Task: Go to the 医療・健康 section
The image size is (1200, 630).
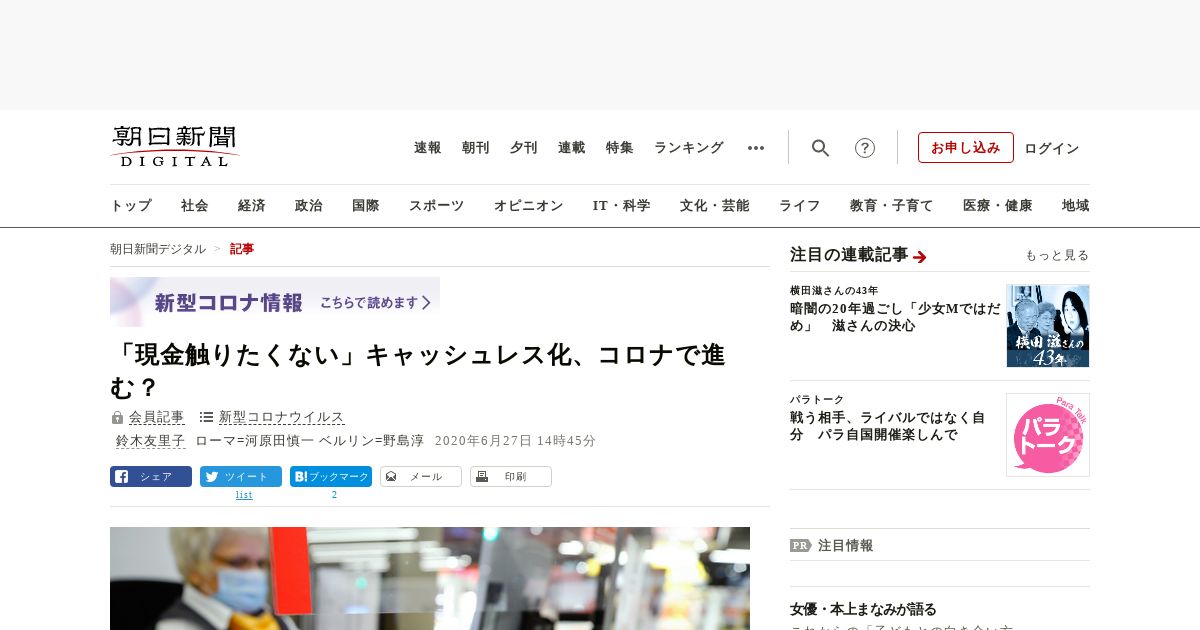Action: click(998, 206)
